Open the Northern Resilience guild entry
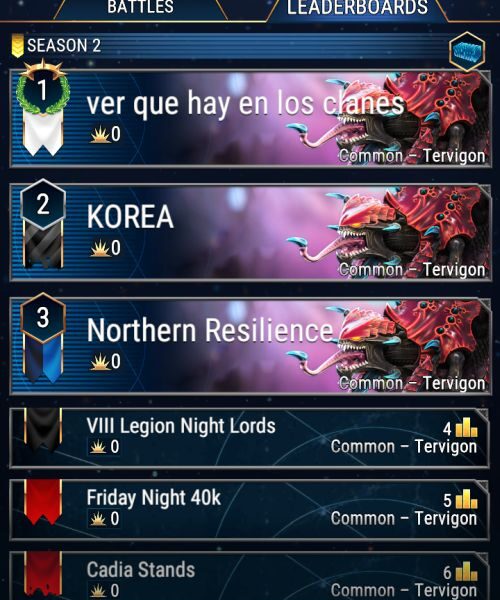This screenshot has width=500, height=600. pyautogui.click(x=250, y=346)
